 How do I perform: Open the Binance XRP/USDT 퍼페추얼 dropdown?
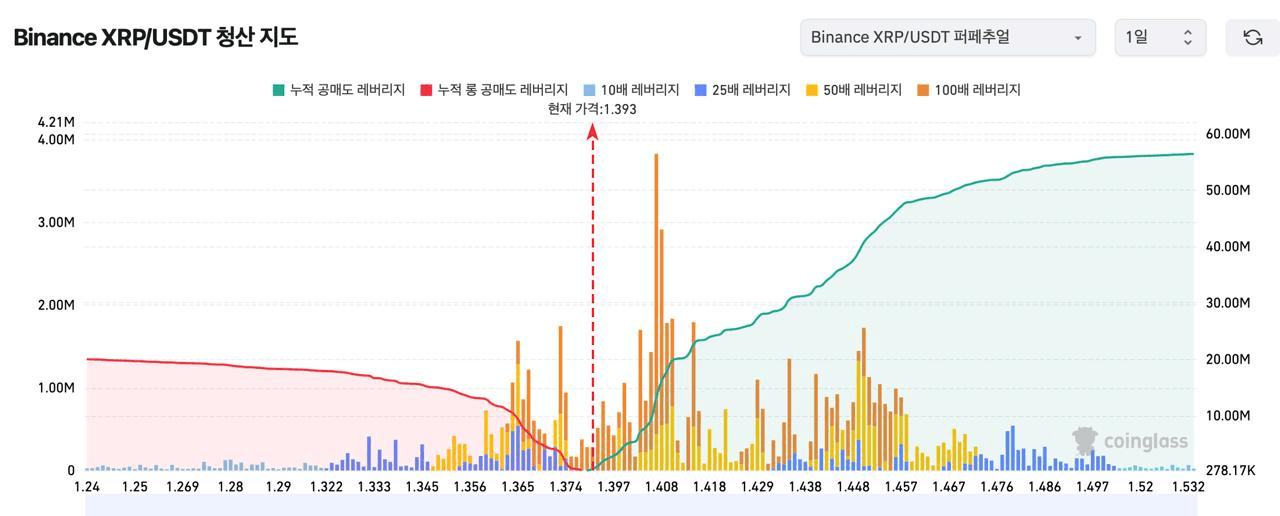(x=947, y=37)
